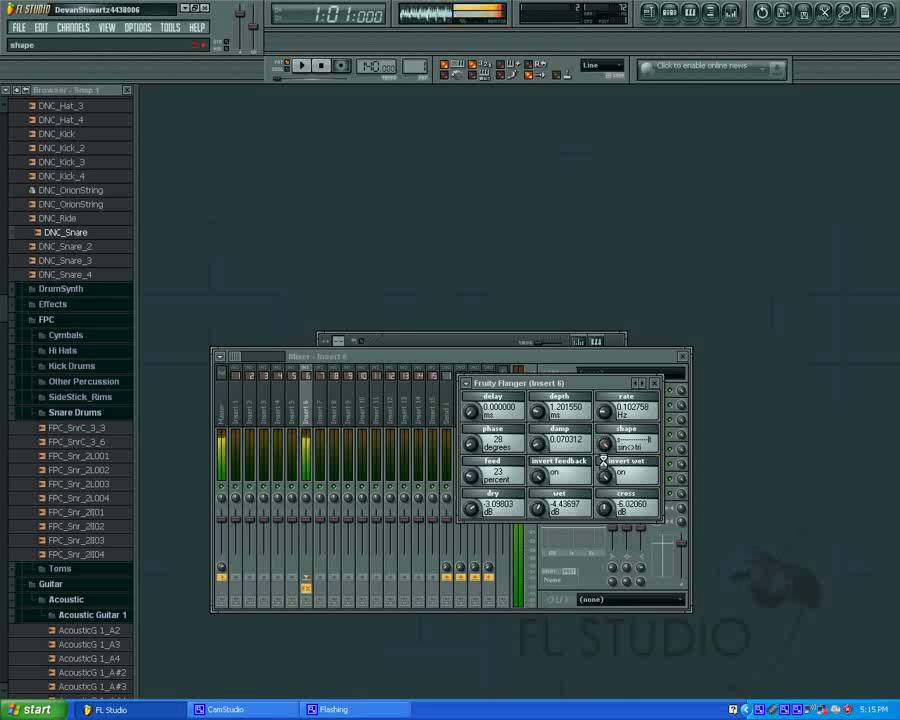Open the Fruity Flanger options menu arrow

466,383
